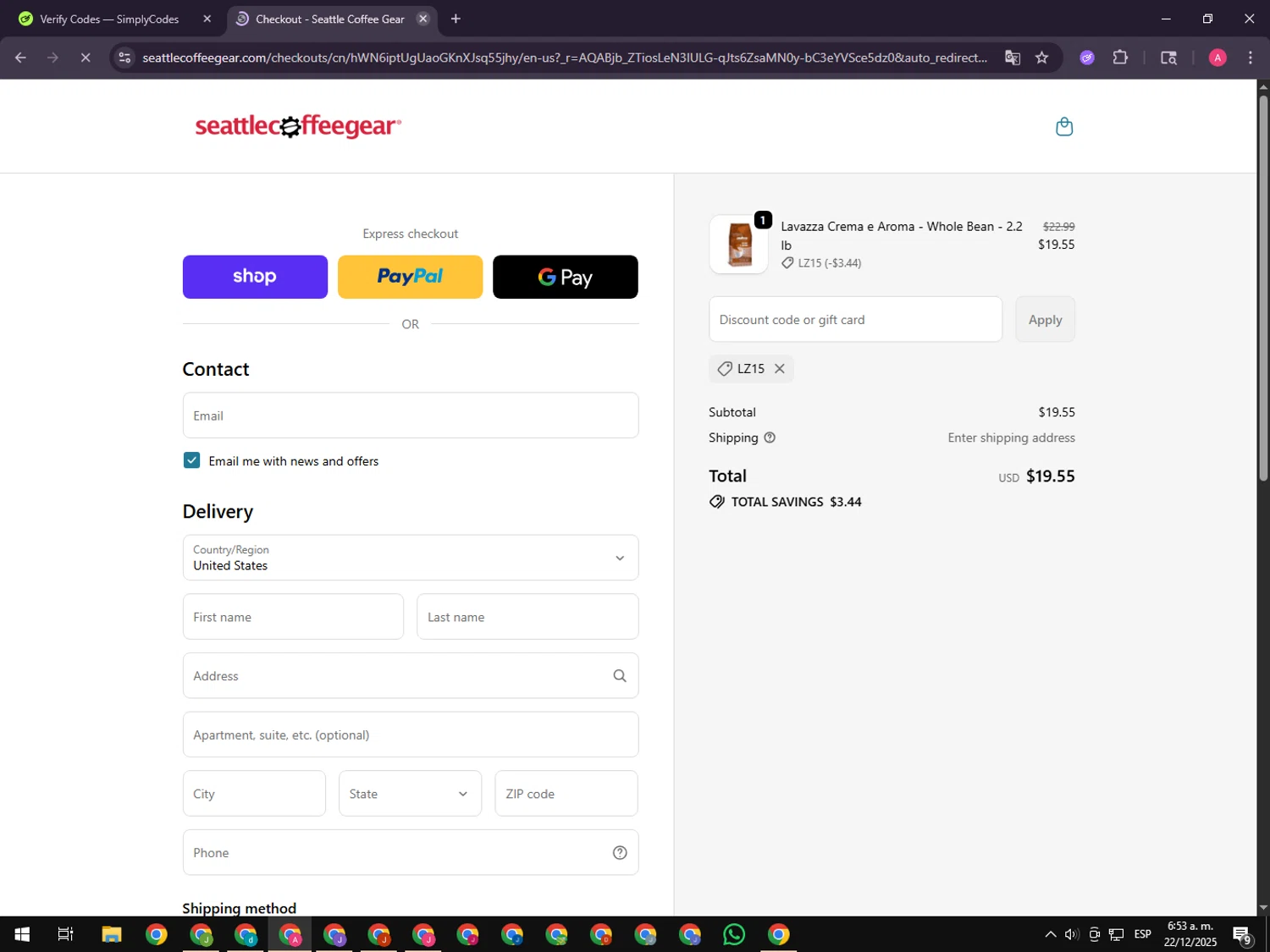Open a new browser tab
This screenshot has width=1270, height=952.
(456, 19)
